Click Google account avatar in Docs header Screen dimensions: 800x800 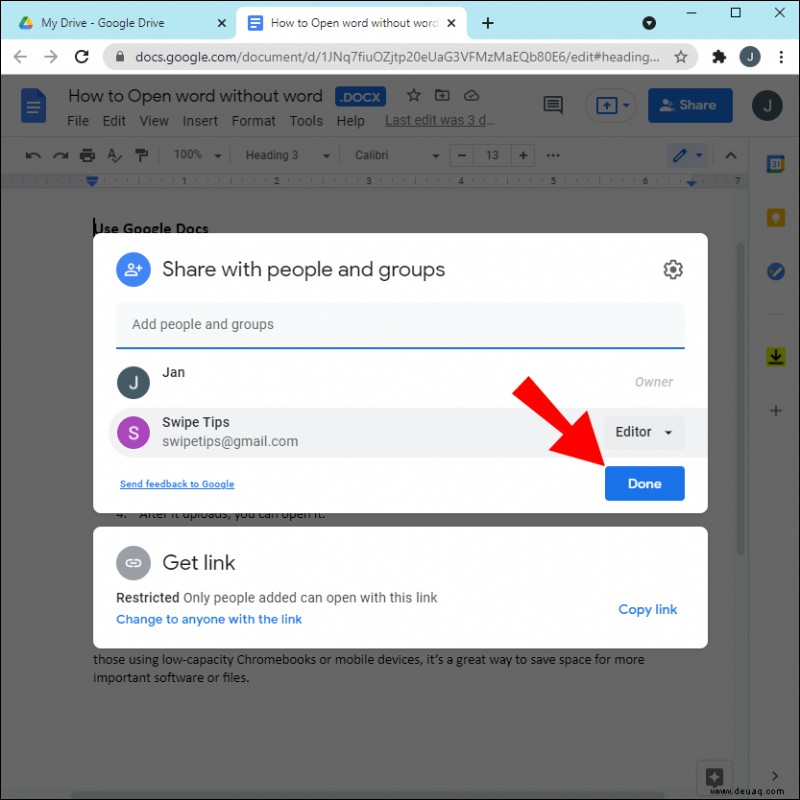767,106
